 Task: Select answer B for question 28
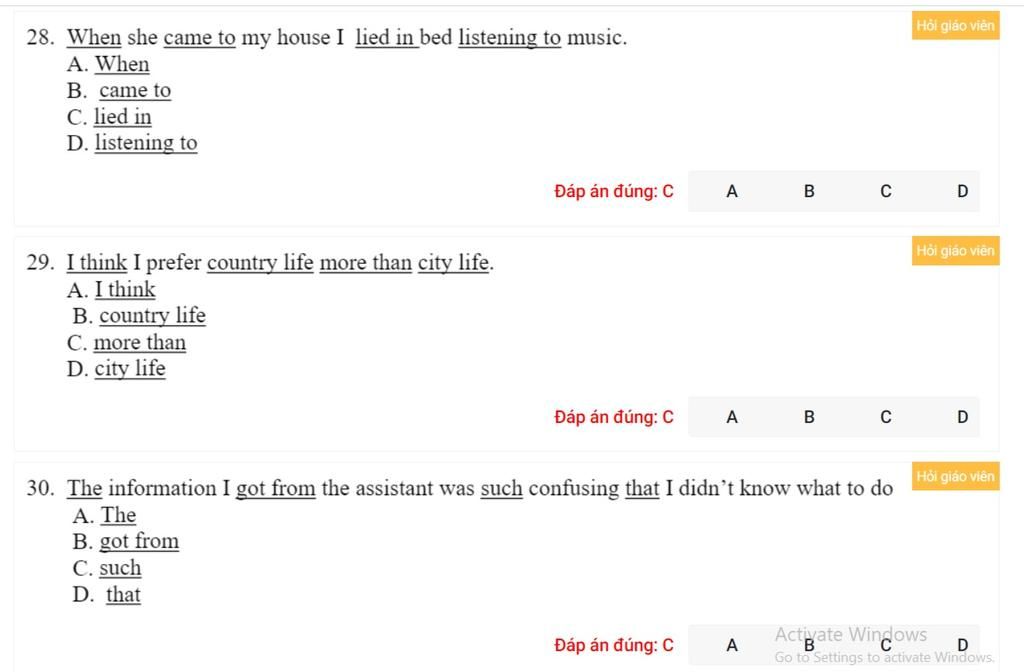[809, 191]
